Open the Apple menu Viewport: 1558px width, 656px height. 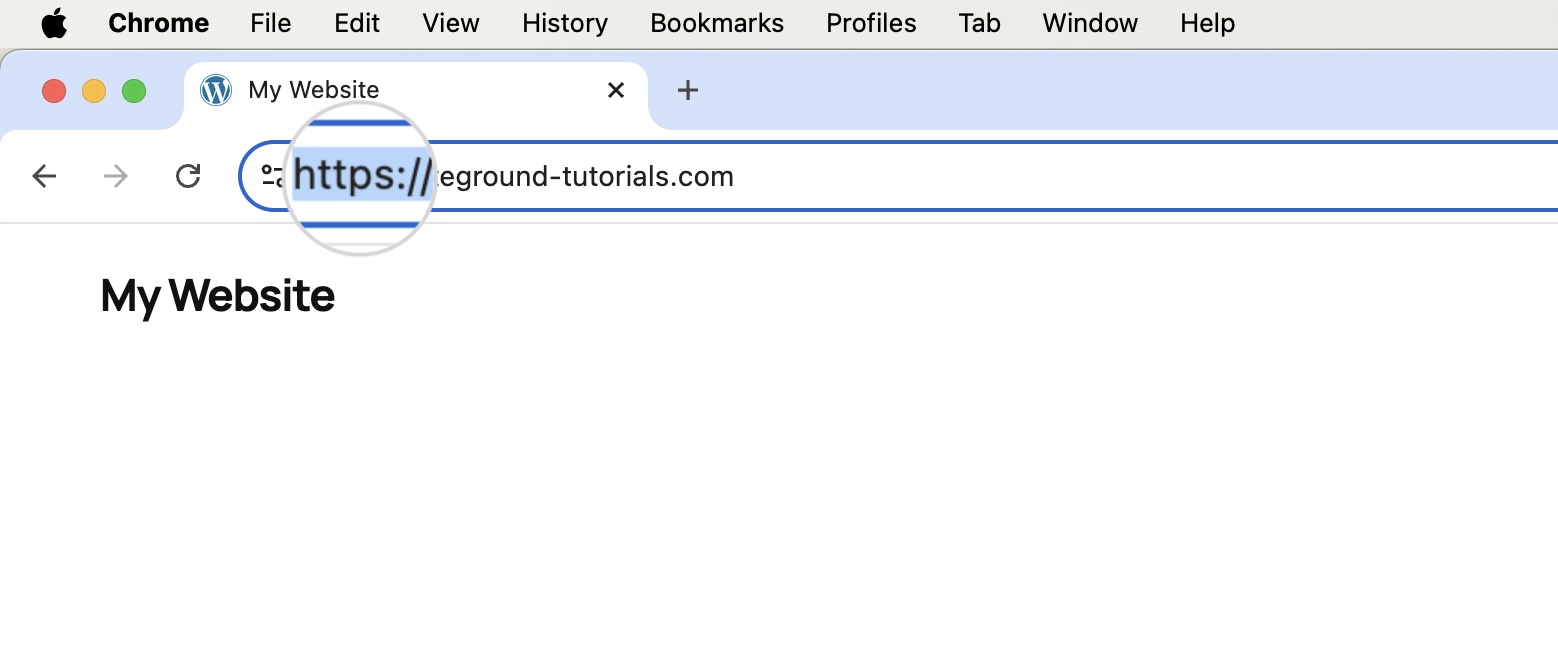click(x=54, y=23)
